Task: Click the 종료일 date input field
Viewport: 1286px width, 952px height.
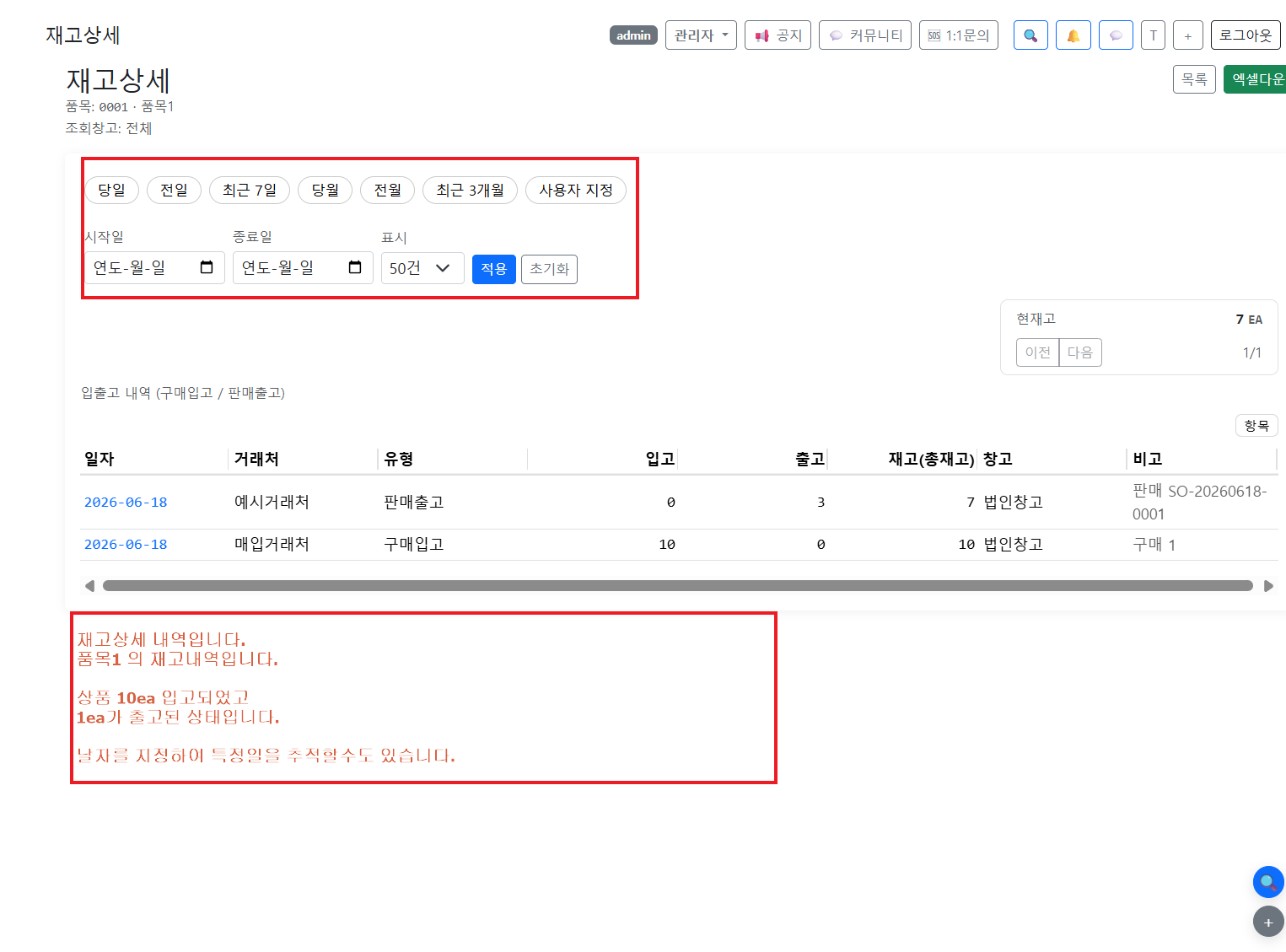Action: point(303,268)
